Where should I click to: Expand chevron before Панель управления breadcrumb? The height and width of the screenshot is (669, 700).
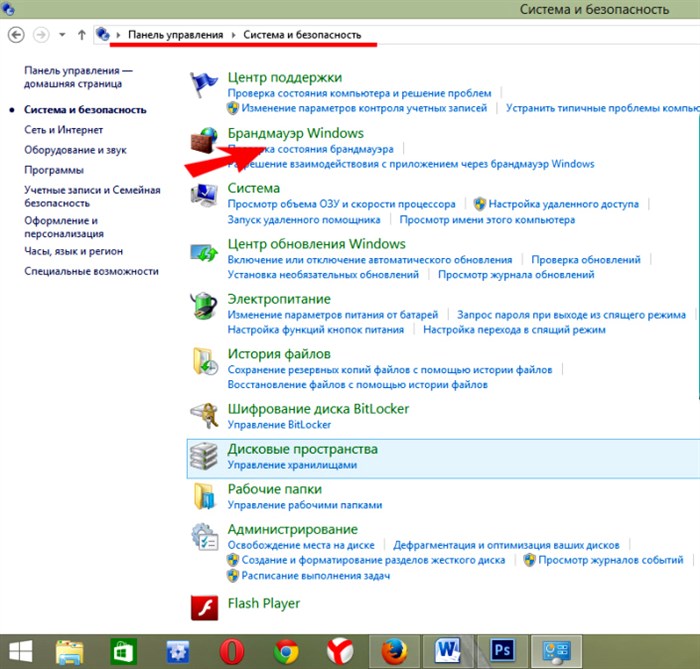[x=118, y=35]
